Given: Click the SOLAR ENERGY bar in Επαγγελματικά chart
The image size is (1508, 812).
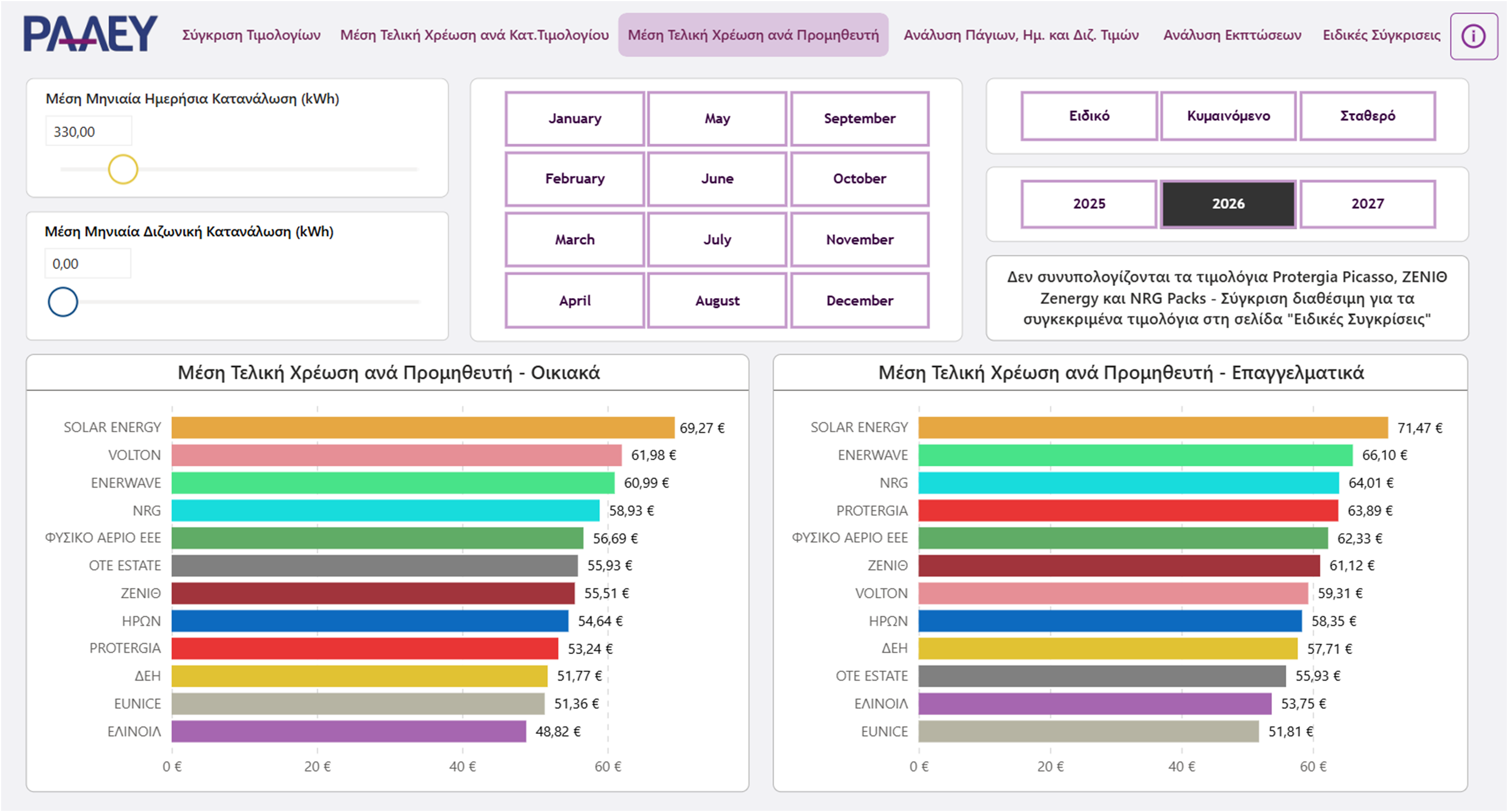Looking at the screenshot, I should tap(1153, 427).
